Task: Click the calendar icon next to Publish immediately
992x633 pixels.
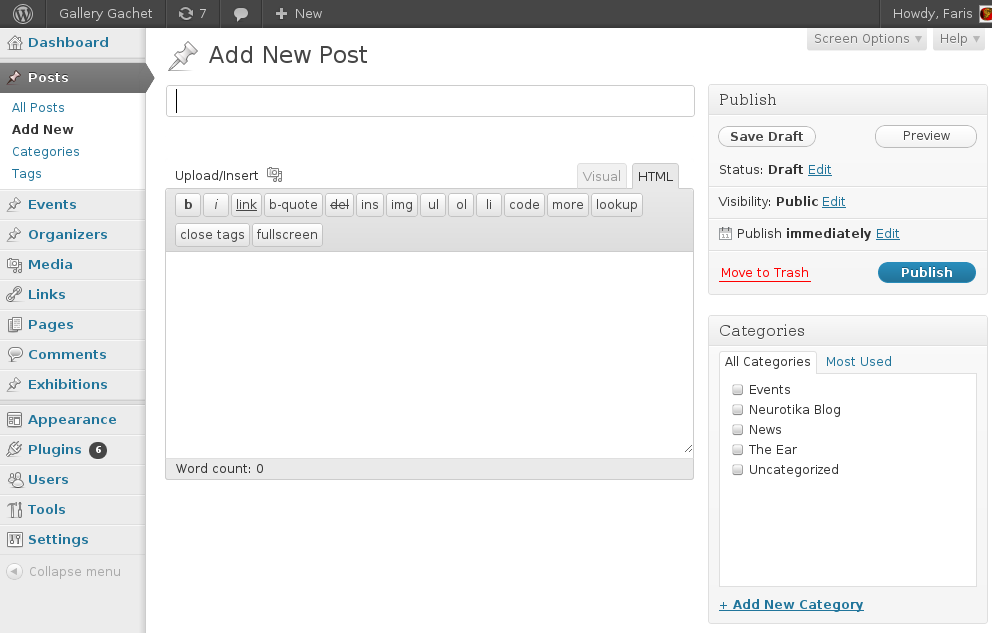Action: click(725, 233)
